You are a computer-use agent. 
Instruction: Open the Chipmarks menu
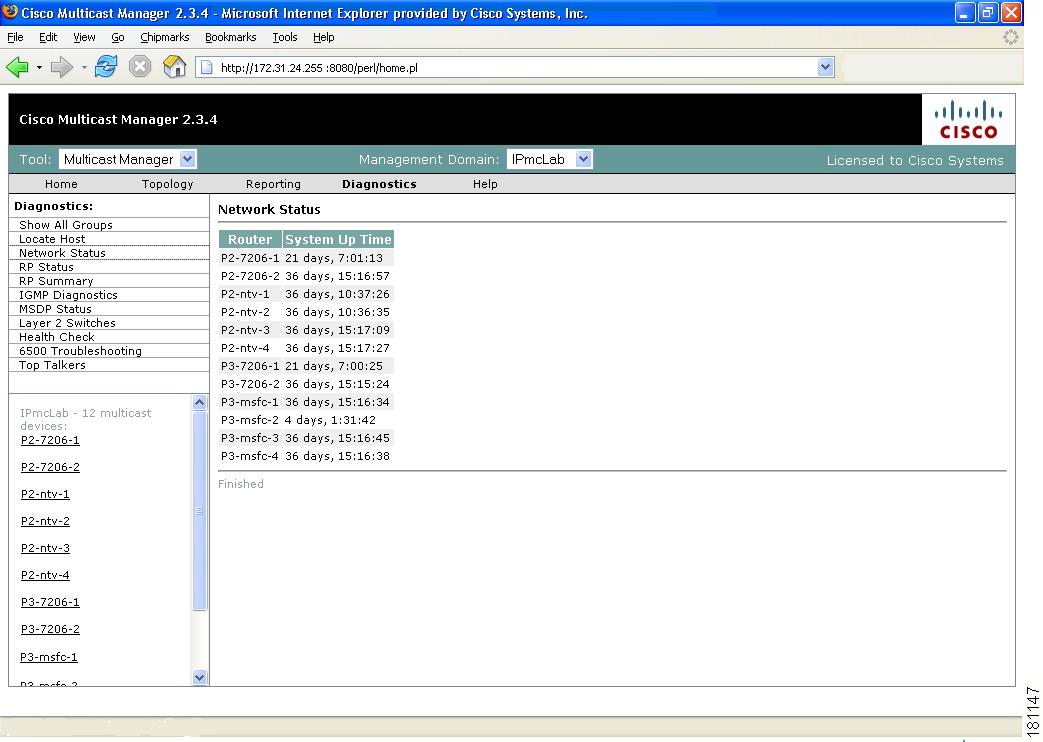tap(165, 37)
